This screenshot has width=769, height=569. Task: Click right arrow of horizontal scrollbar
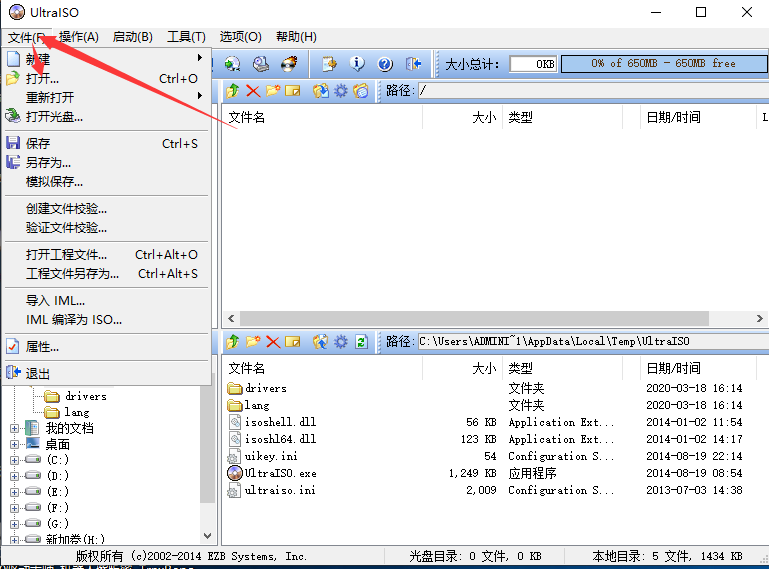pyautogui.click(x=760, y=318)
